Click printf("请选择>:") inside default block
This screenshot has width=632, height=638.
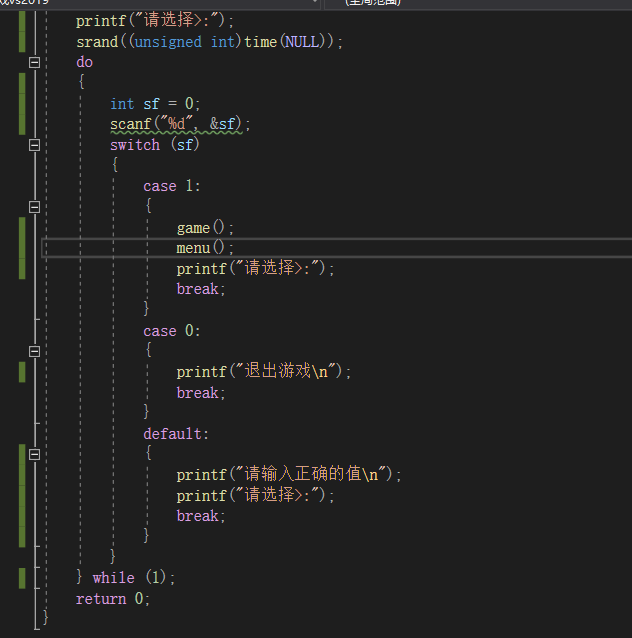[x=255, y=496]
